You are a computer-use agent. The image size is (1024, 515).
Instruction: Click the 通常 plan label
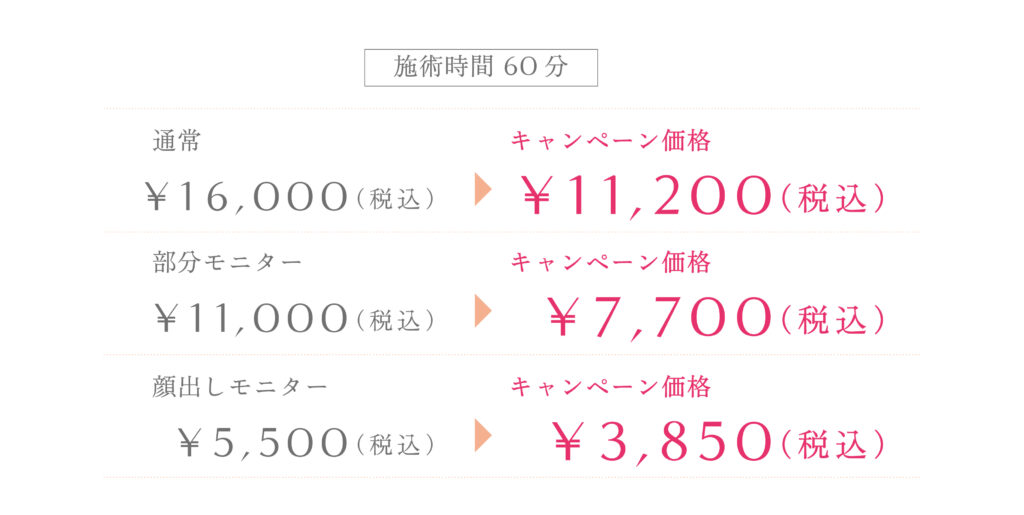[177, 141]
